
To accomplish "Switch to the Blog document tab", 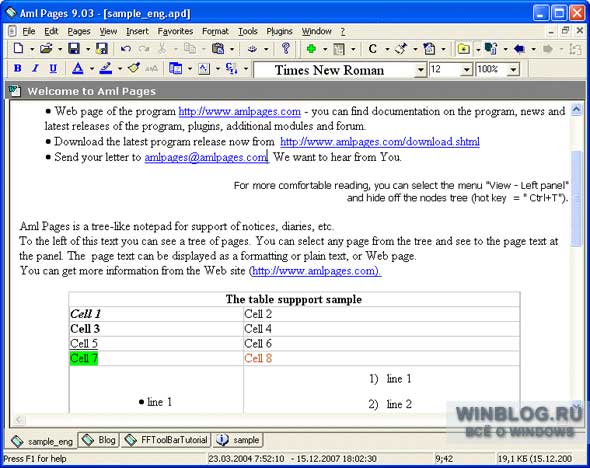I will click(99, 439).
